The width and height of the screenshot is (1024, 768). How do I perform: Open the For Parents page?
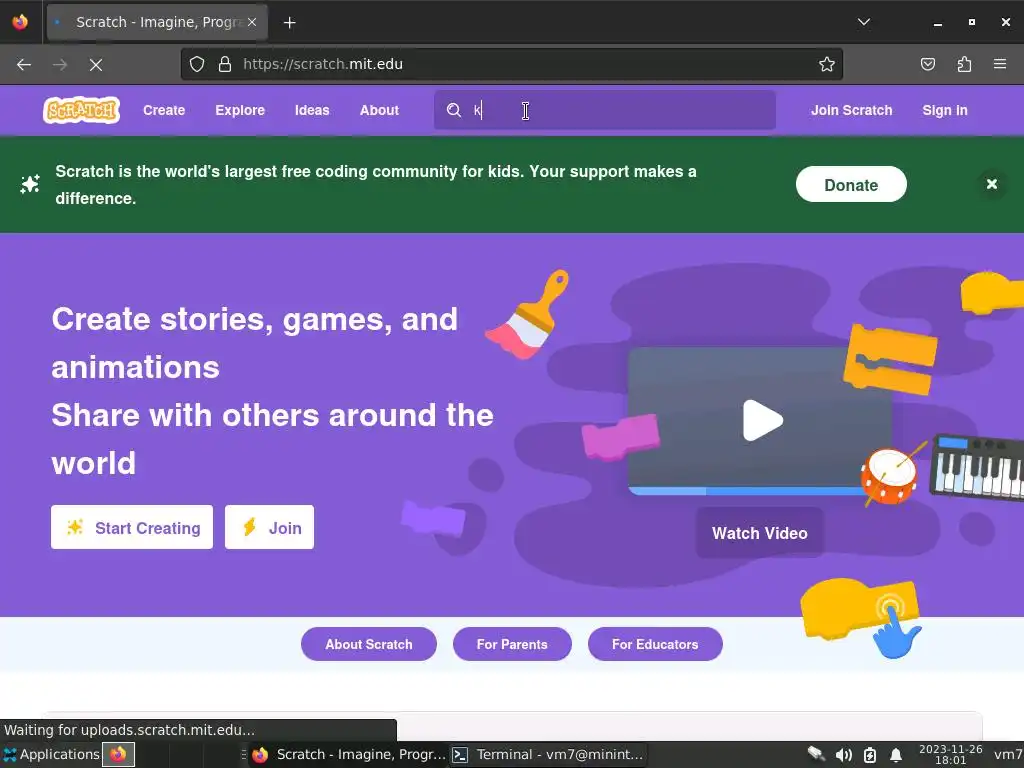[512, 644]
